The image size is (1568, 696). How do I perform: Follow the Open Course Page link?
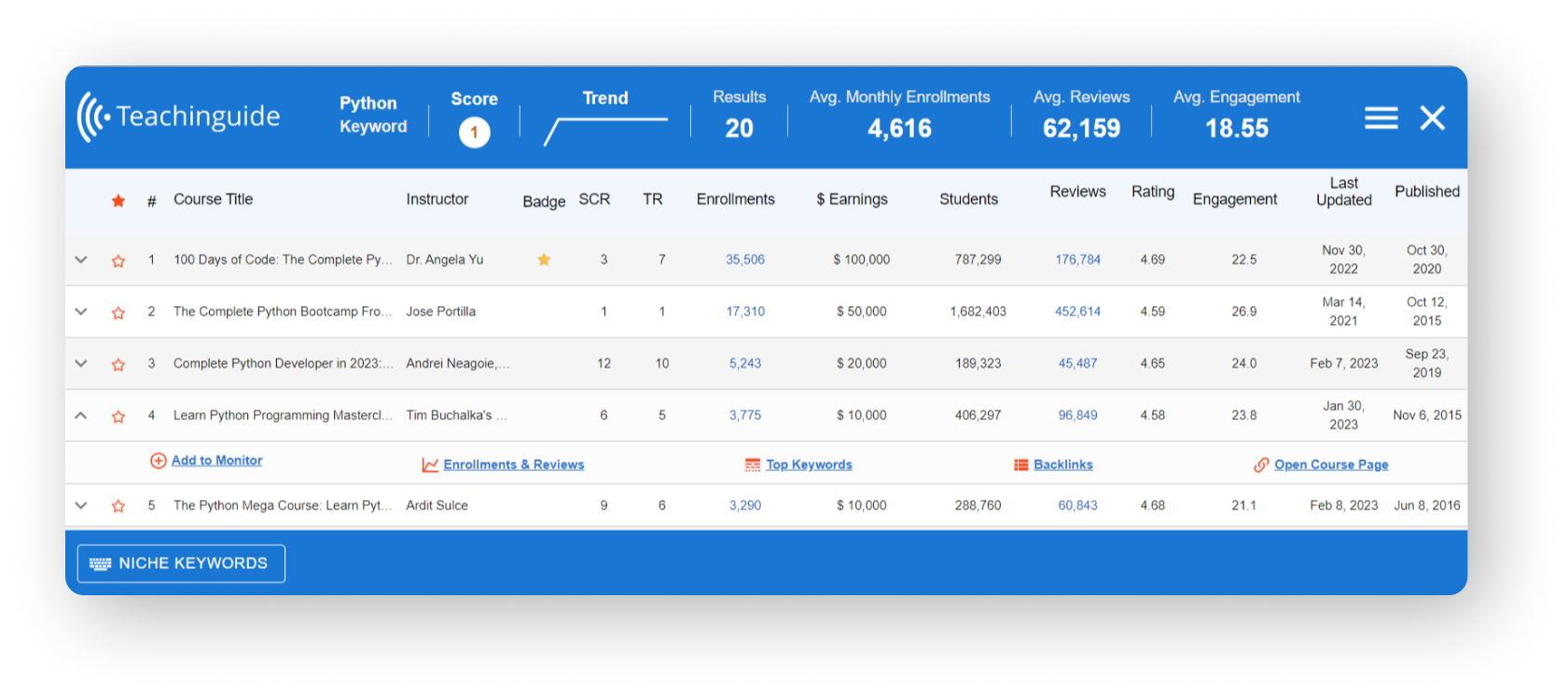[x=1331, y=465]
